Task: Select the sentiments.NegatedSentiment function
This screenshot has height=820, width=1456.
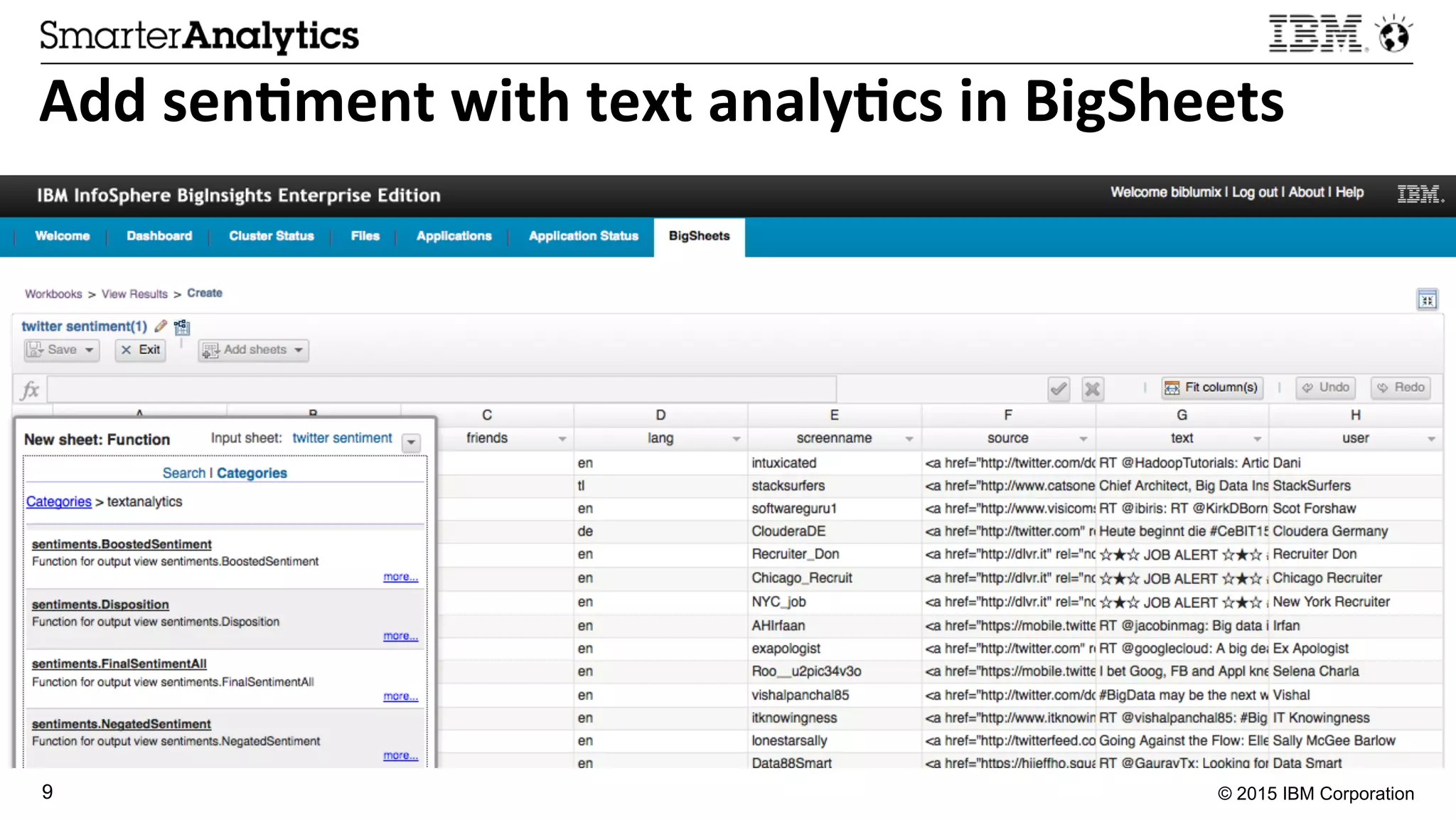Action: pyautogui.click(x=122, y=724)
